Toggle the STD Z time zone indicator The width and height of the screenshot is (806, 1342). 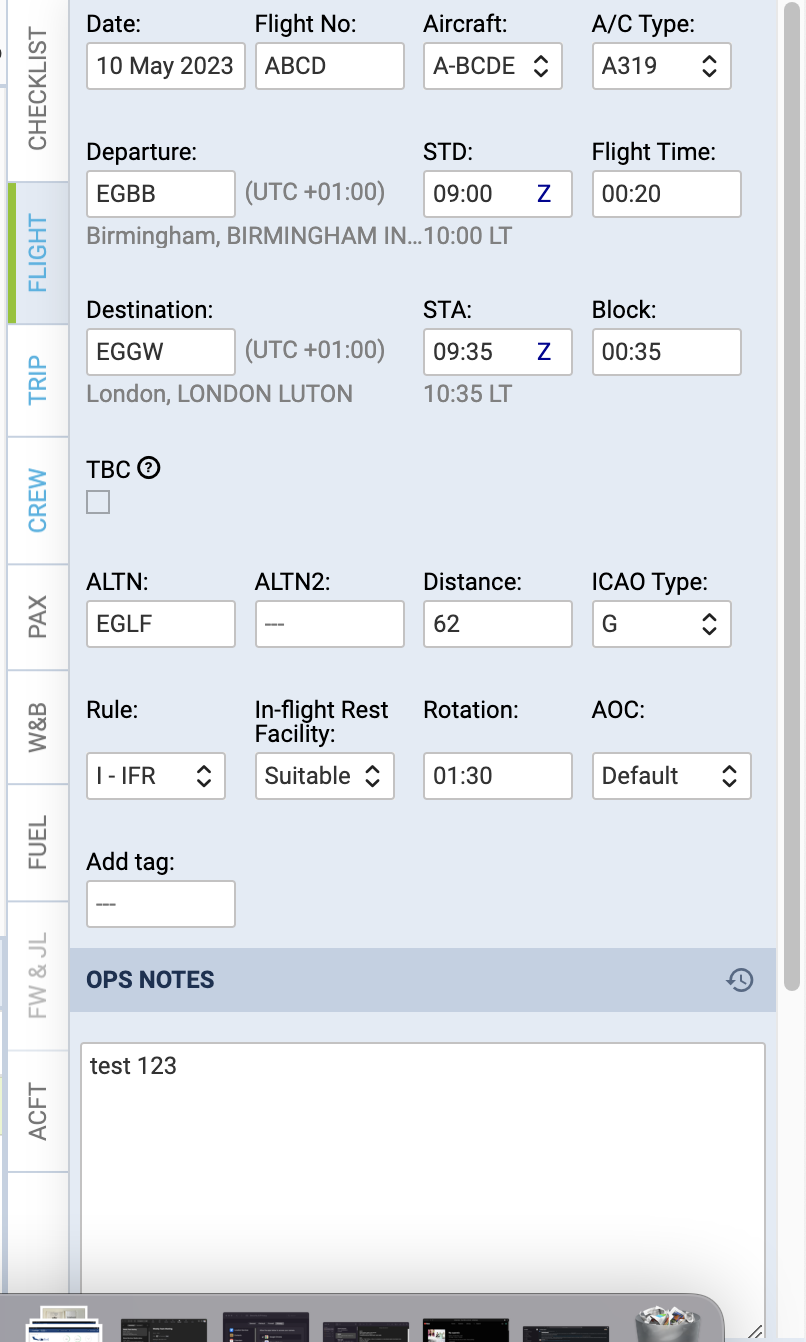544,194
